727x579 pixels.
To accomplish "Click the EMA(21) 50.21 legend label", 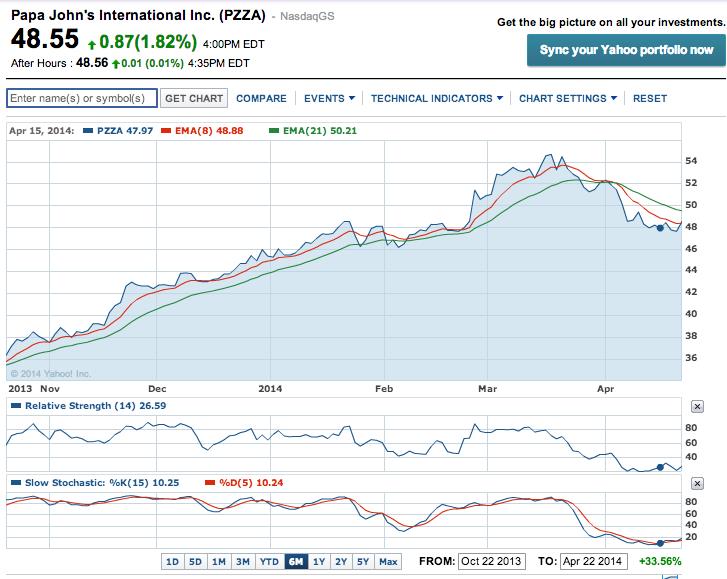I will point(320,131).
